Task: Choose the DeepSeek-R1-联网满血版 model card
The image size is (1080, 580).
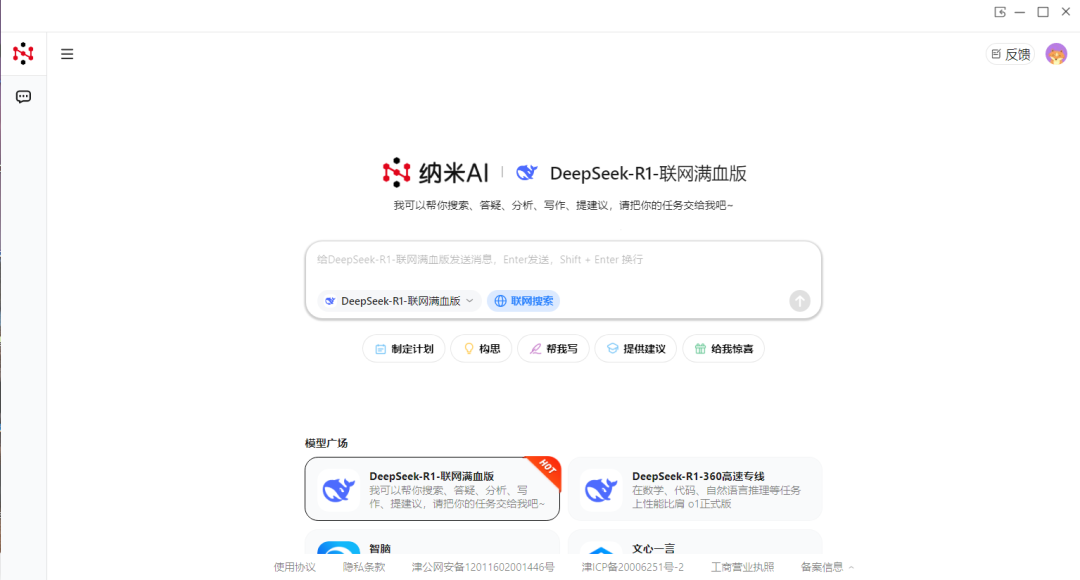Action: point(433,489)
